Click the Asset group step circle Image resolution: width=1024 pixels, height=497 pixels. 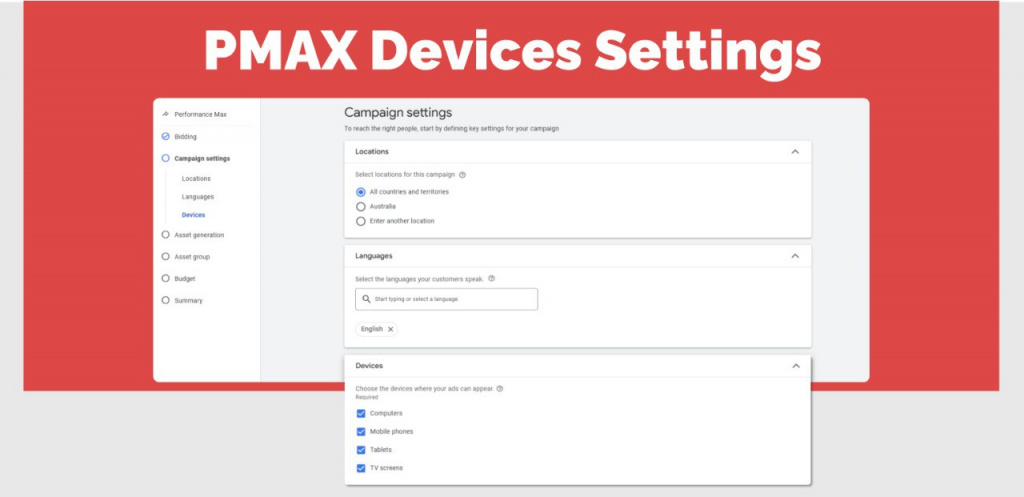point(165,257)
